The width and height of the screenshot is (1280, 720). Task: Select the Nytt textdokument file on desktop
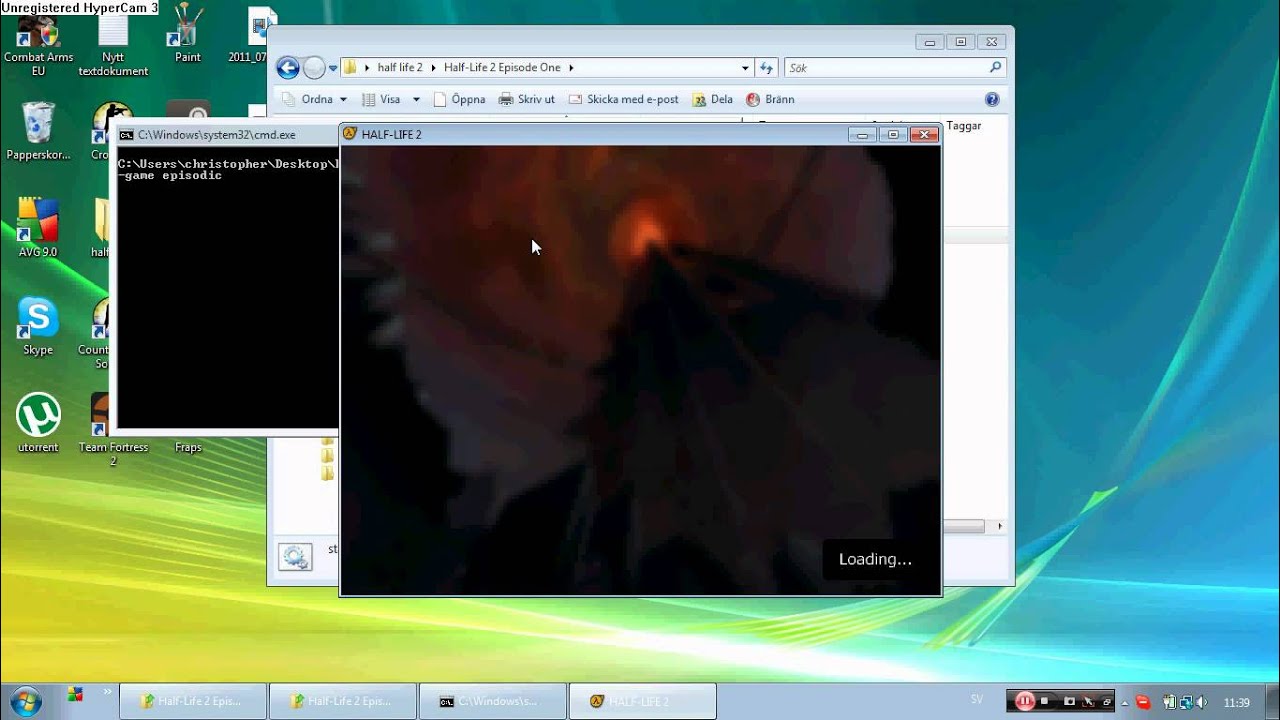pyautogui.click(x=113, y=45)
